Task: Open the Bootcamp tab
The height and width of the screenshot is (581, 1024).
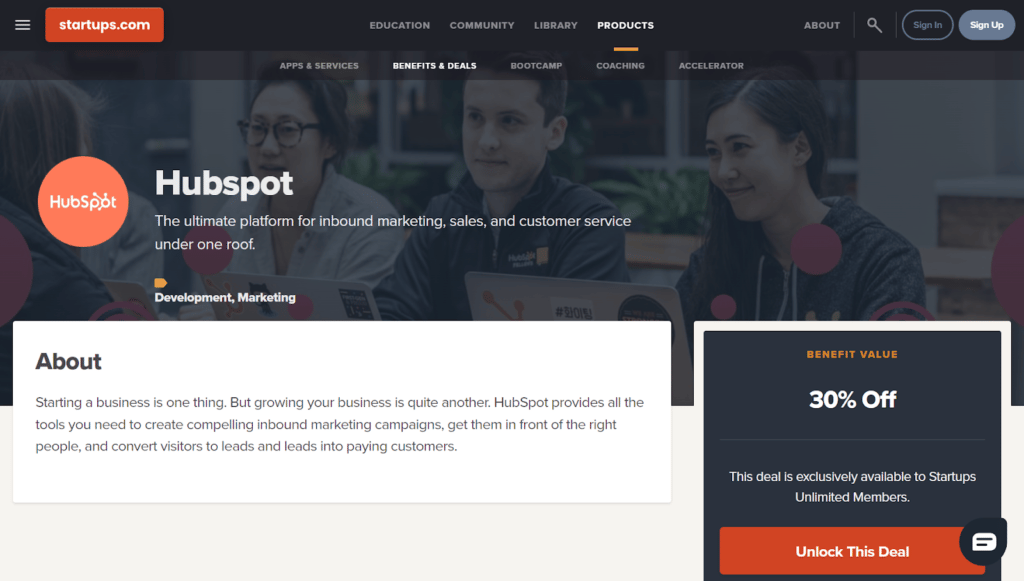Action: point(536,66)
